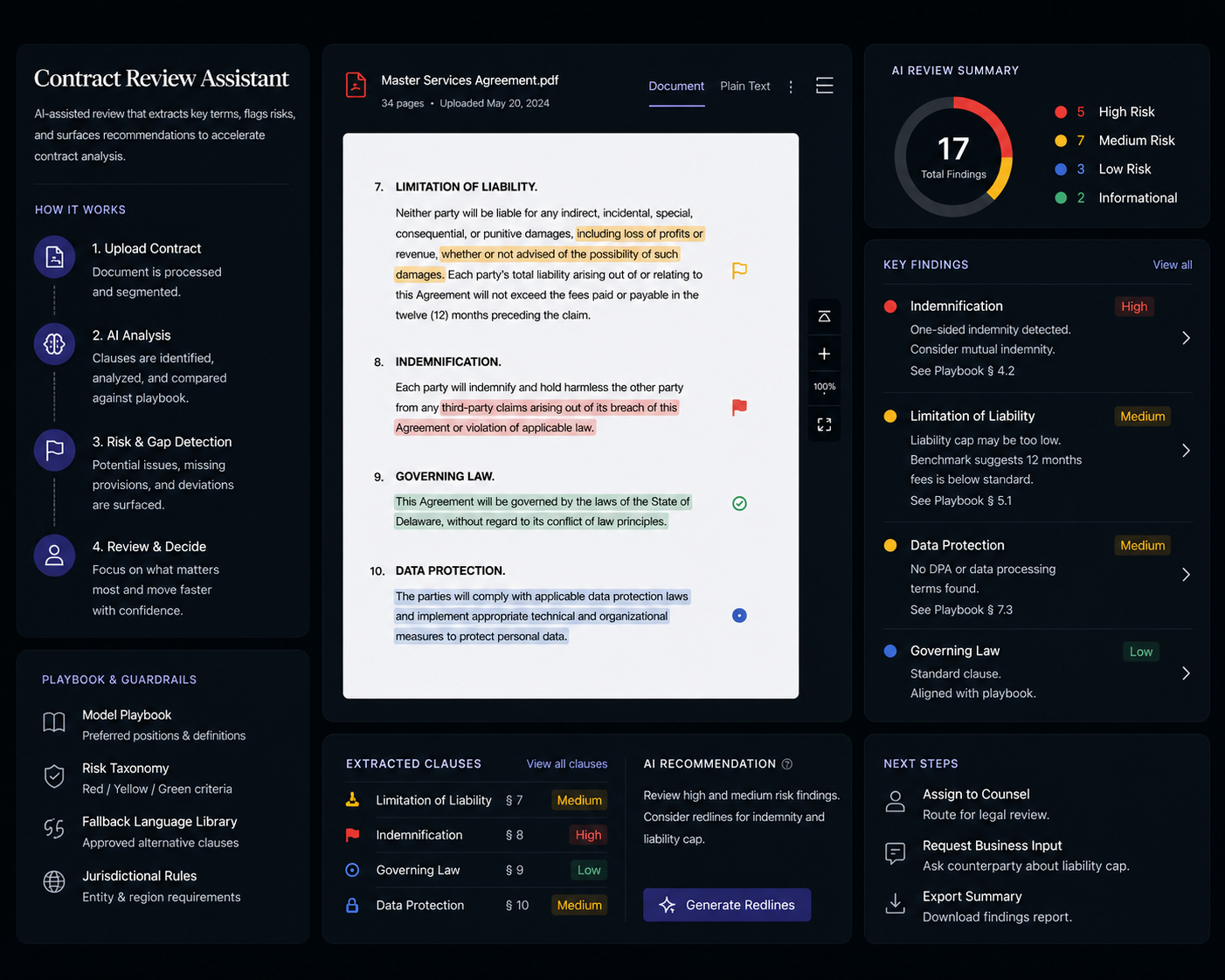Click the Medium badge on Limitation of Liability finding
Image resolution: width=1225 pixels, height=980 pixels.
coord(1142,417)
